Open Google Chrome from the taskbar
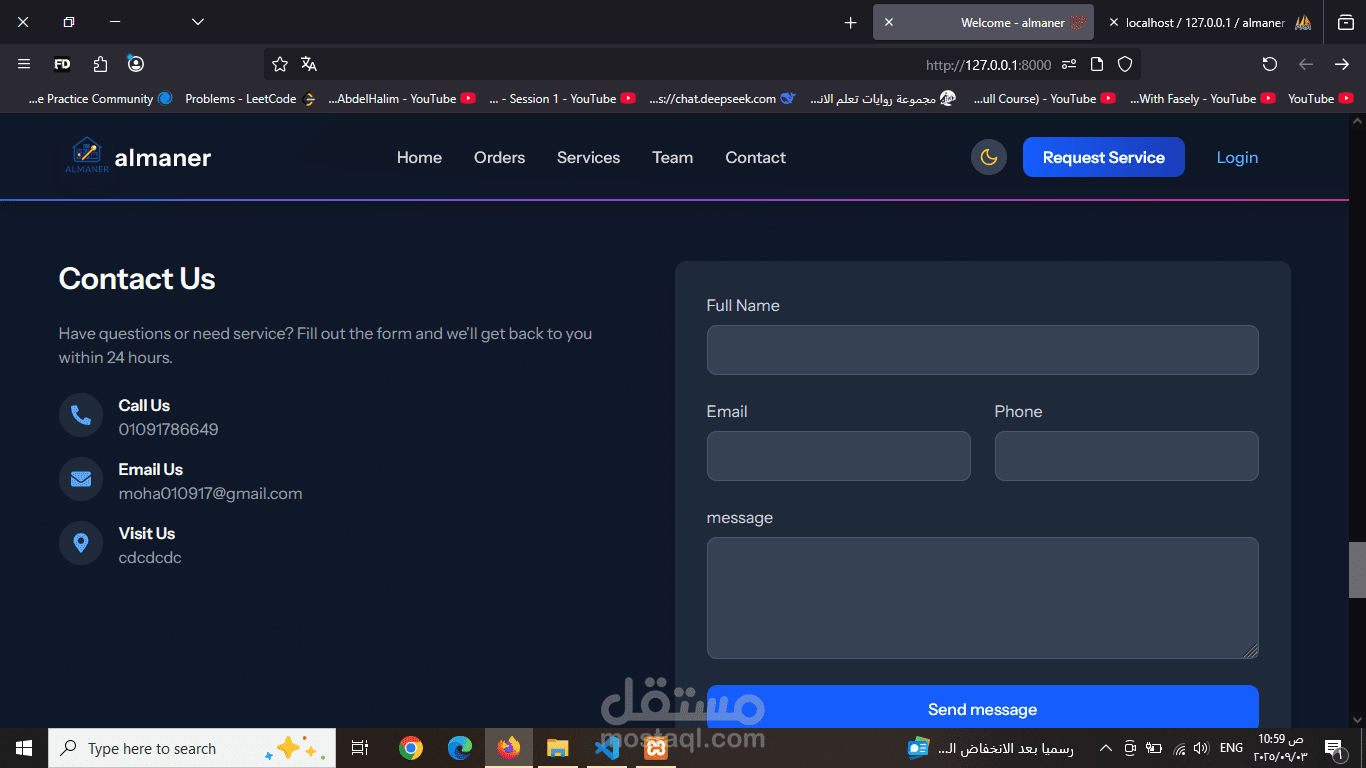 pyautogui.click(x=410, y=748)
